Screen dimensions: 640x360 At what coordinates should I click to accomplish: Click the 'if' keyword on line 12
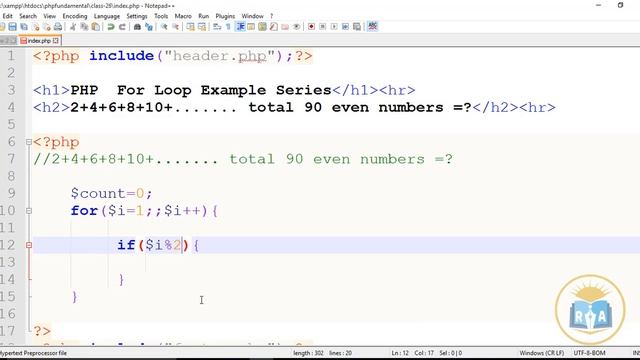(x=126, y=245)
